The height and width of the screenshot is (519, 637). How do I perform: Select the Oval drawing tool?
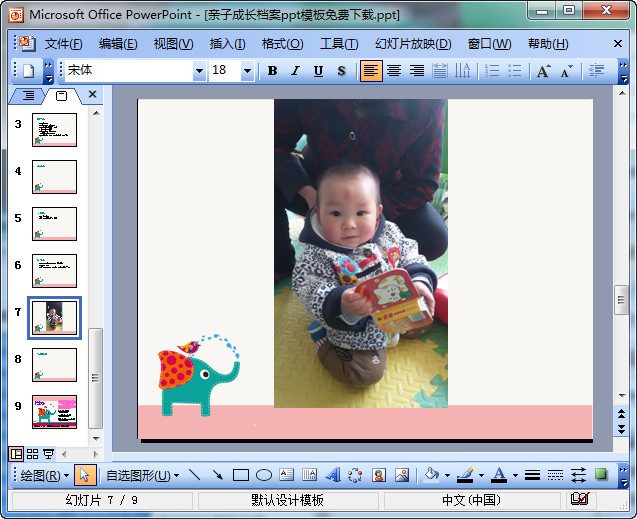pos(264,475)
